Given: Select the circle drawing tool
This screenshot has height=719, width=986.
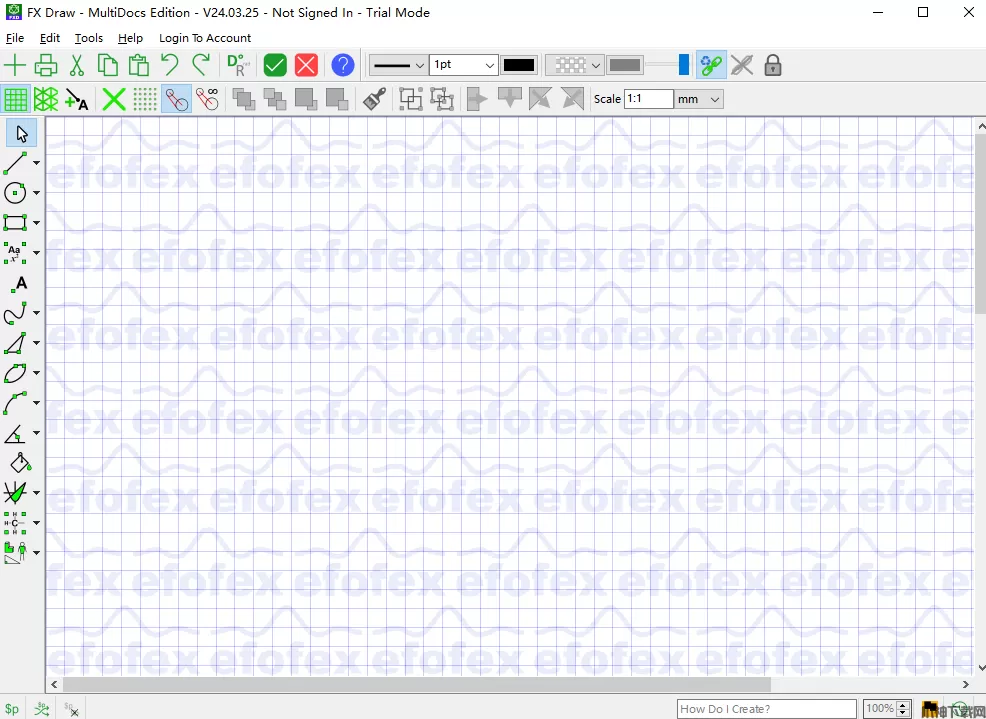Looking at the screenshot, I should click(x=15, y=193).
